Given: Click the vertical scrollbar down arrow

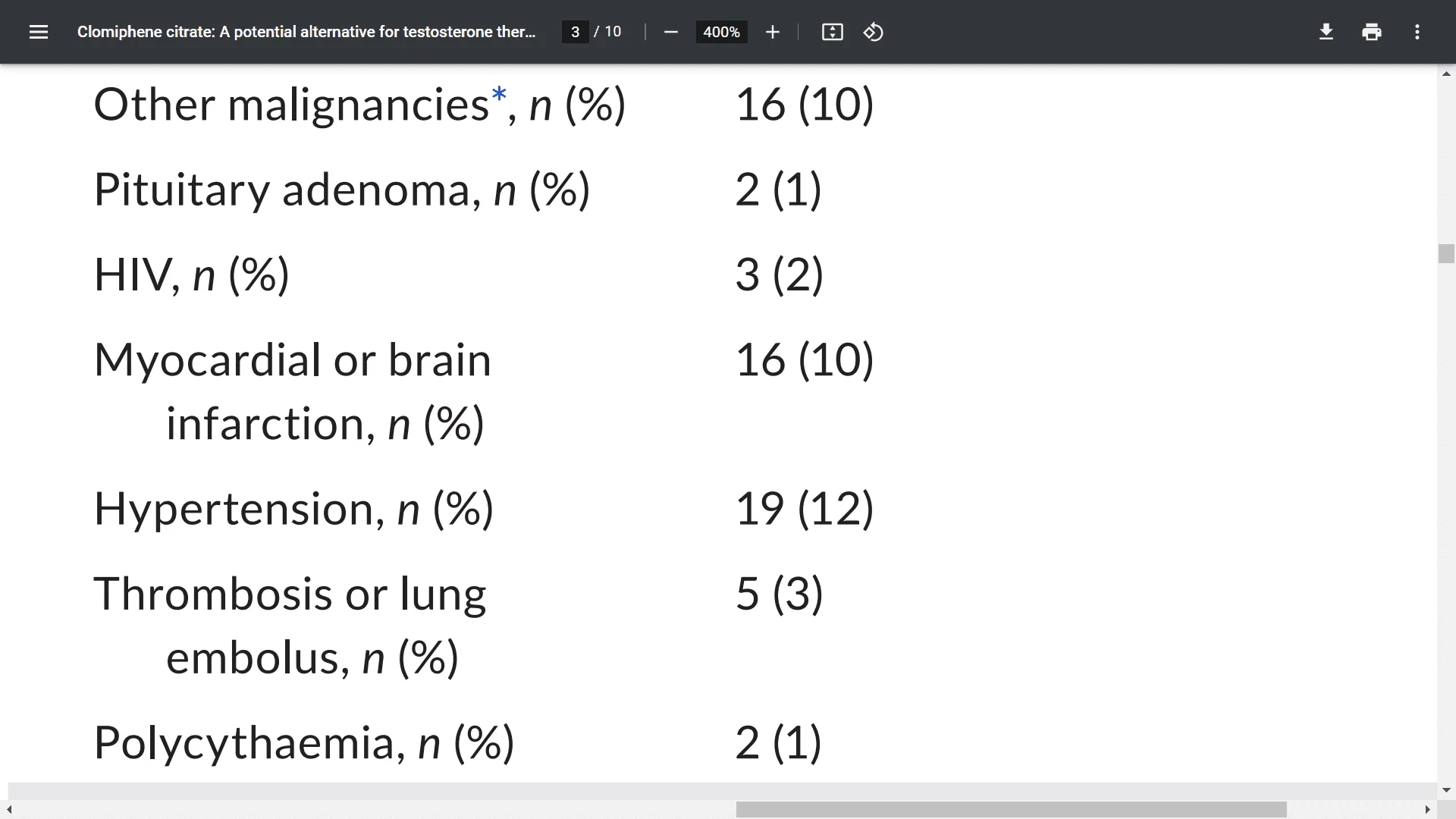Looking at the screenshot, I should 1446,790.
